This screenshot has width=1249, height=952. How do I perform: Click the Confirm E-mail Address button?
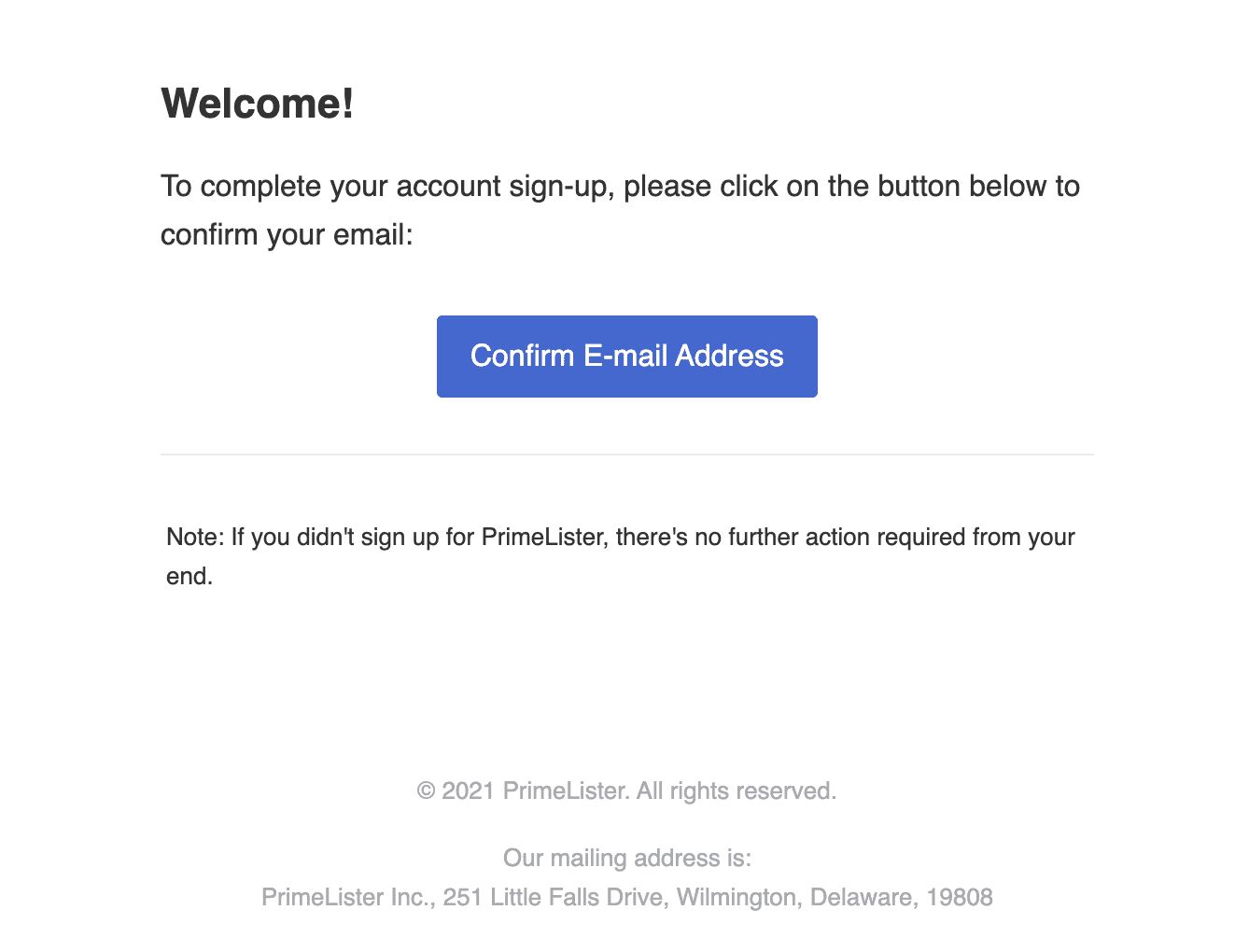tap(627, 357)
